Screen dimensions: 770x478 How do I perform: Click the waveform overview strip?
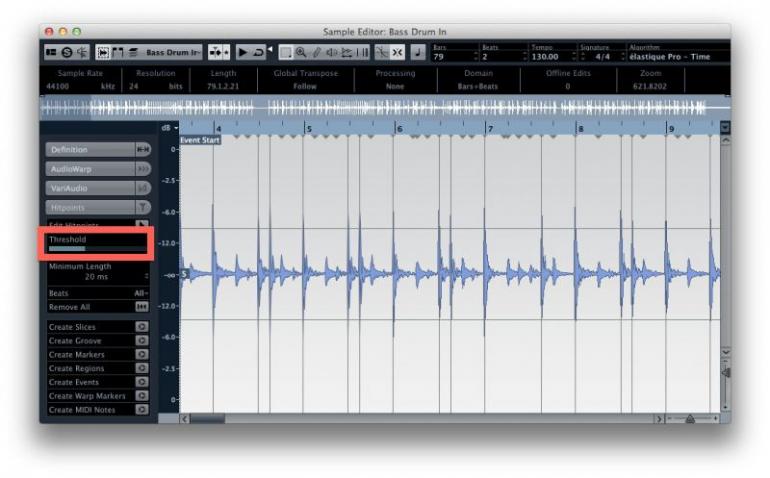click(385, 107)
